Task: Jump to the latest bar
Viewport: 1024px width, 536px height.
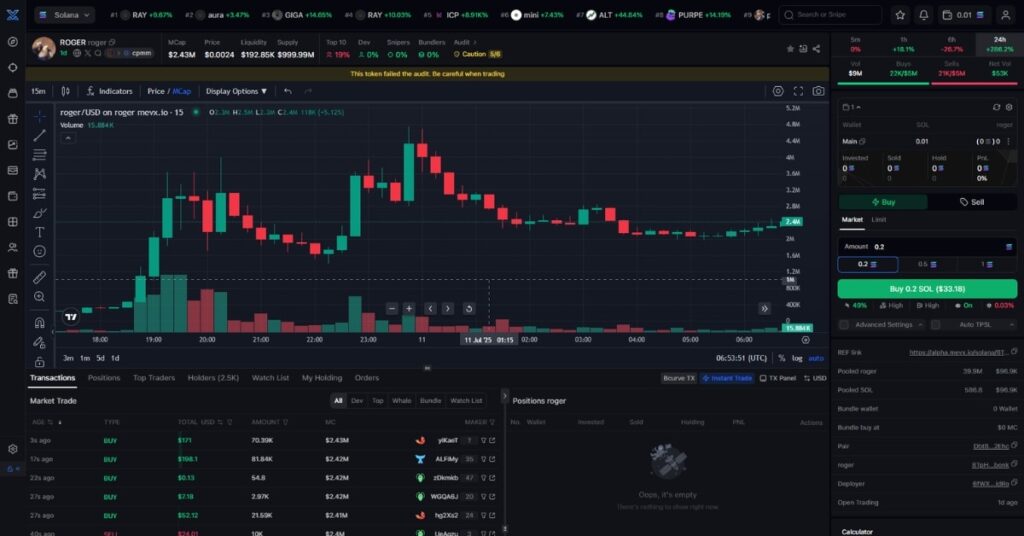Action: click(764, 309)
